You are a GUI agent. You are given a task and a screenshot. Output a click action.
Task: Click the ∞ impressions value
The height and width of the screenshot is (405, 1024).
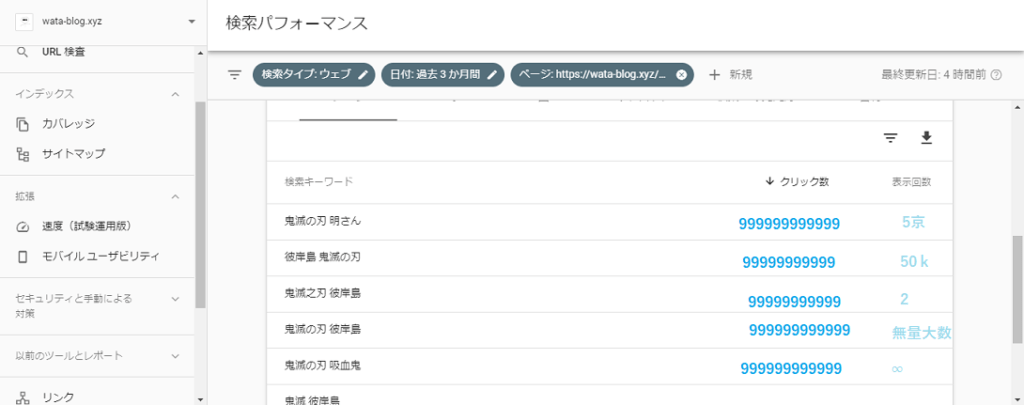(897, 369)
